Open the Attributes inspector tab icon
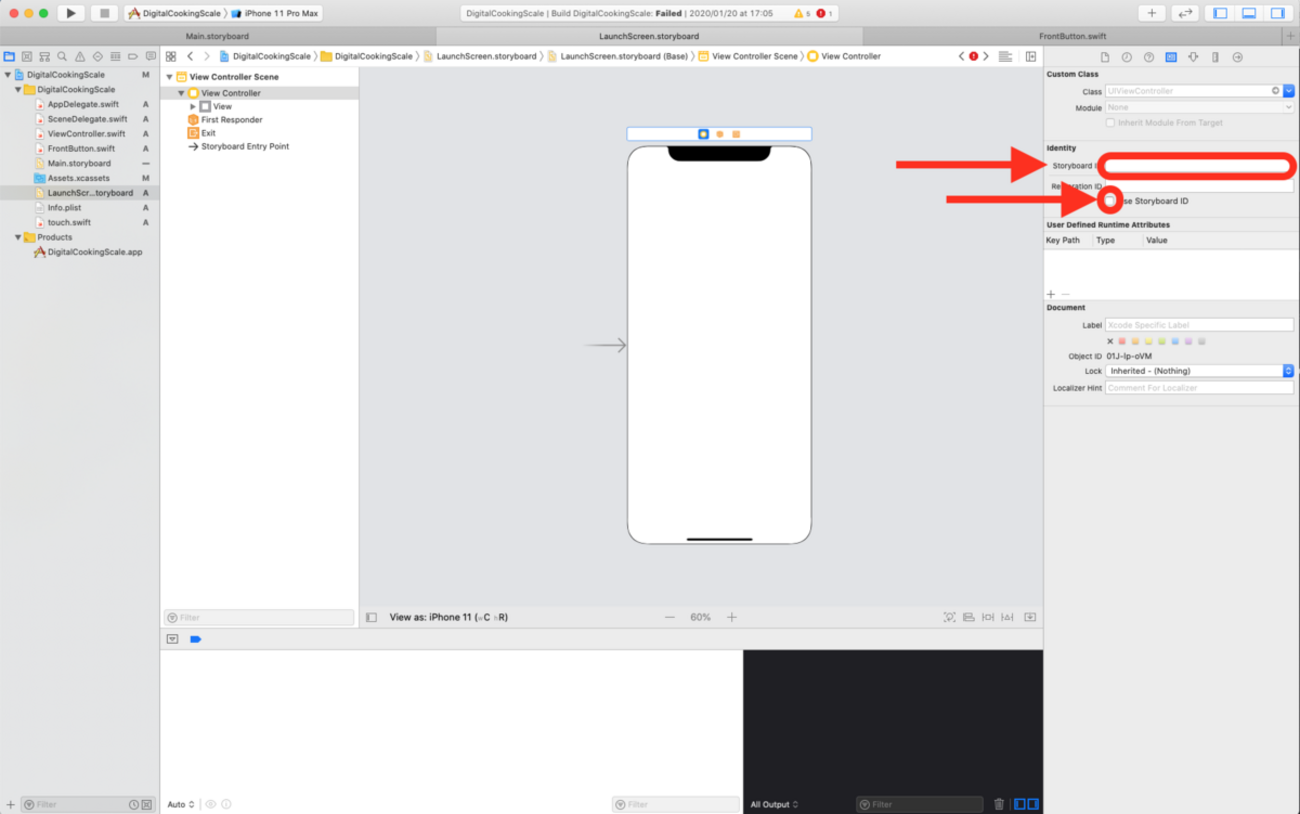 click(x=1193, y=57)
